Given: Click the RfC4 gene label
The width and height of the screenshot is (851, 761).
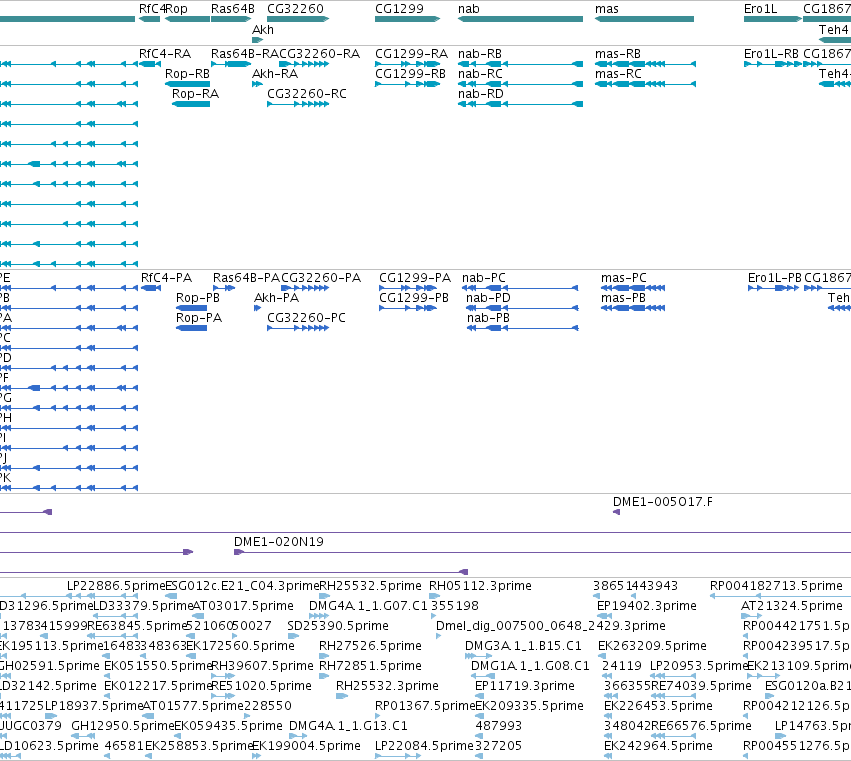Looking at the screenshot, I should tap(152, 9).
